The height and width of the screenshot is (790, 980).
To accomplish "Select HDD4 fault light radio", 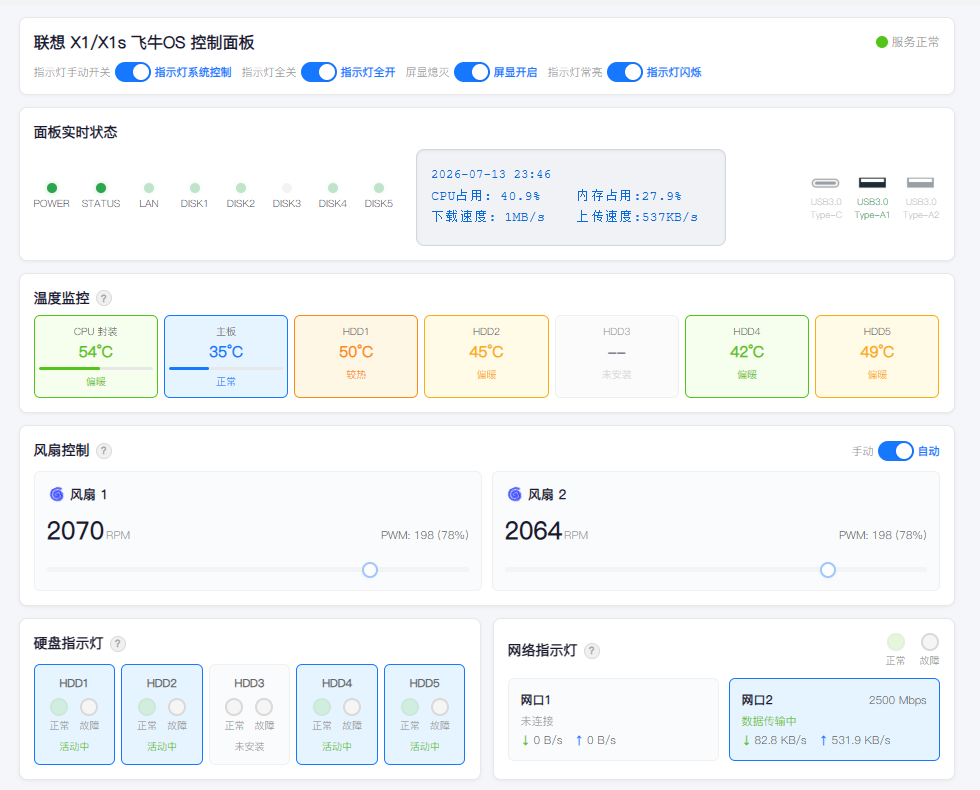I will (352, 707).
